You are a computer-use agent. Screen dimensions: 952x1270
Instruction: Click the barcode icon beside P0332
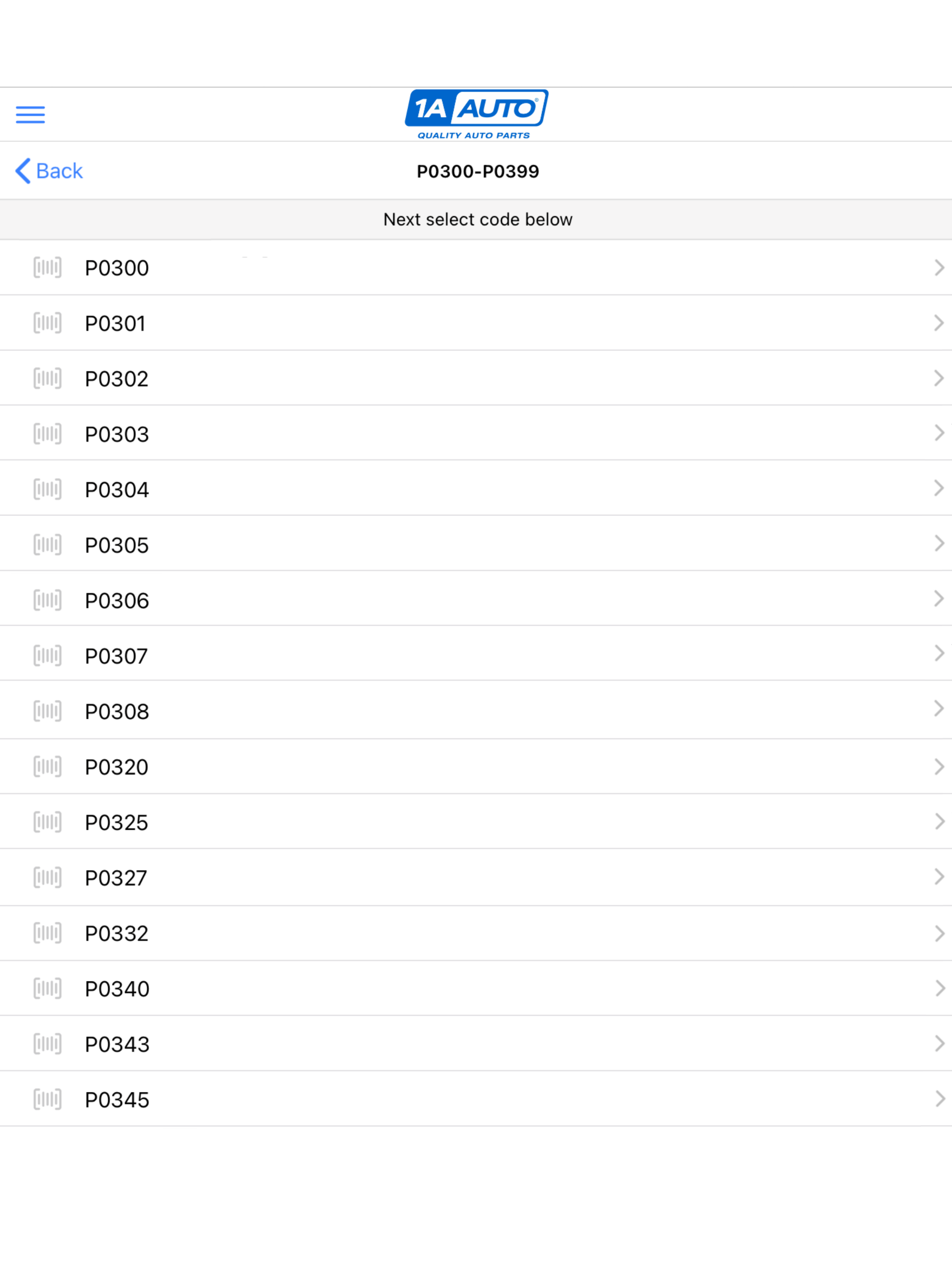pyautogui.click(x=47, y=933)
